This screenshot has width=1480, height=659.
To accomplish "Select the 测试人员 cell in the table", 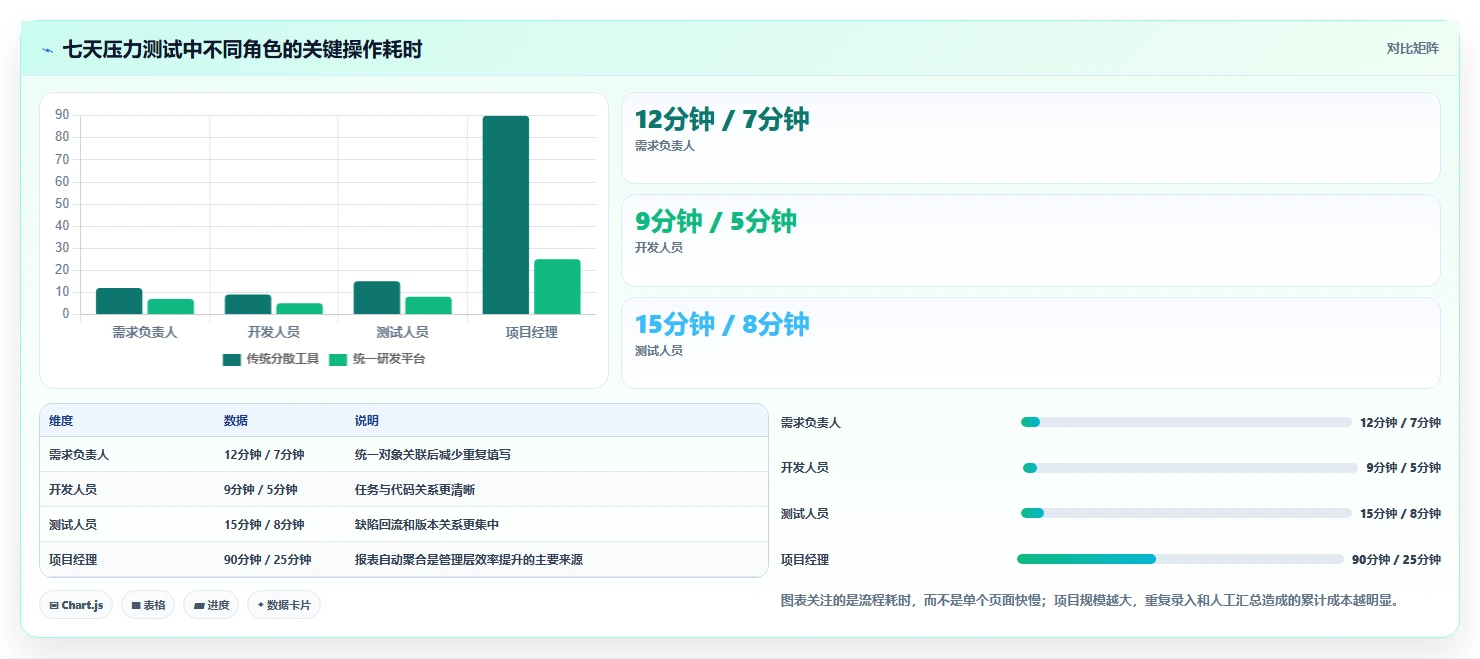I will tap(73, 525).
